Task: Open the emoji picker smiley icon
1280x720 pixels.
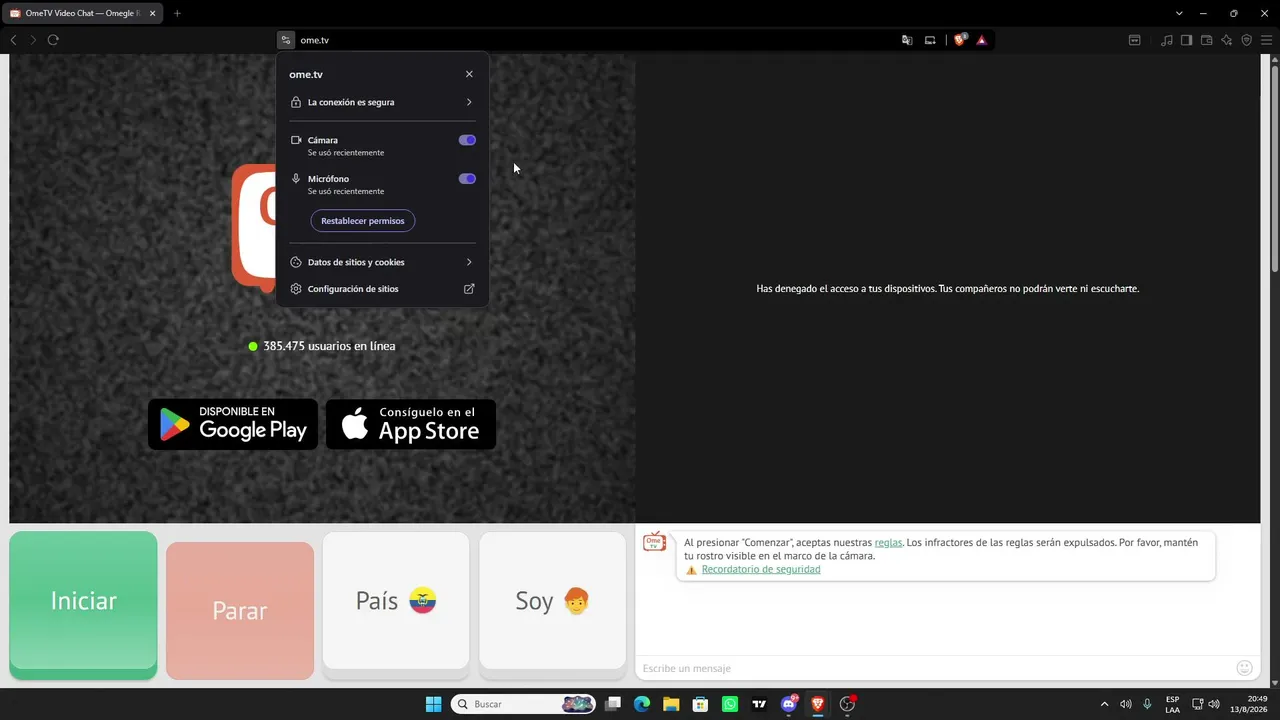Action: (1244, 668)
